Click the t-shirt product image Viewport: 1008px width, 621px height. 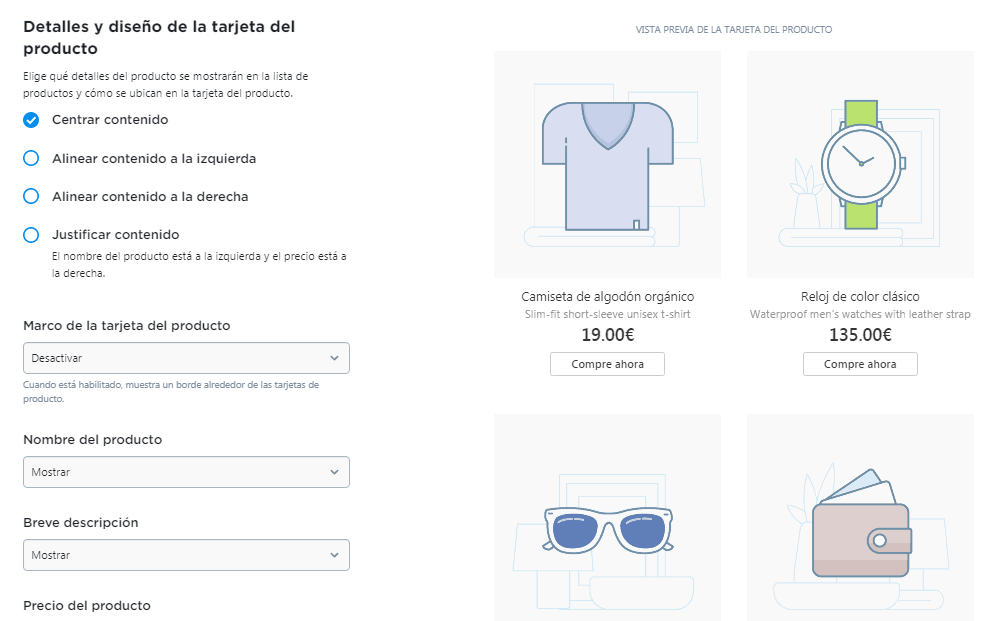click(x=608, y=165)
